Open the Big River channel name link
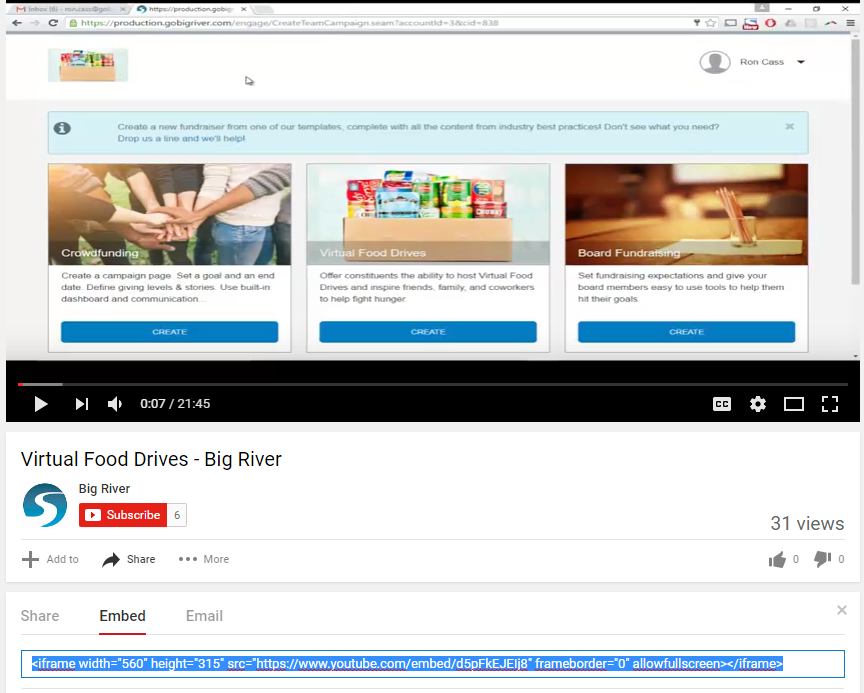The image size is (864, 693). click(x=104, y=489)
